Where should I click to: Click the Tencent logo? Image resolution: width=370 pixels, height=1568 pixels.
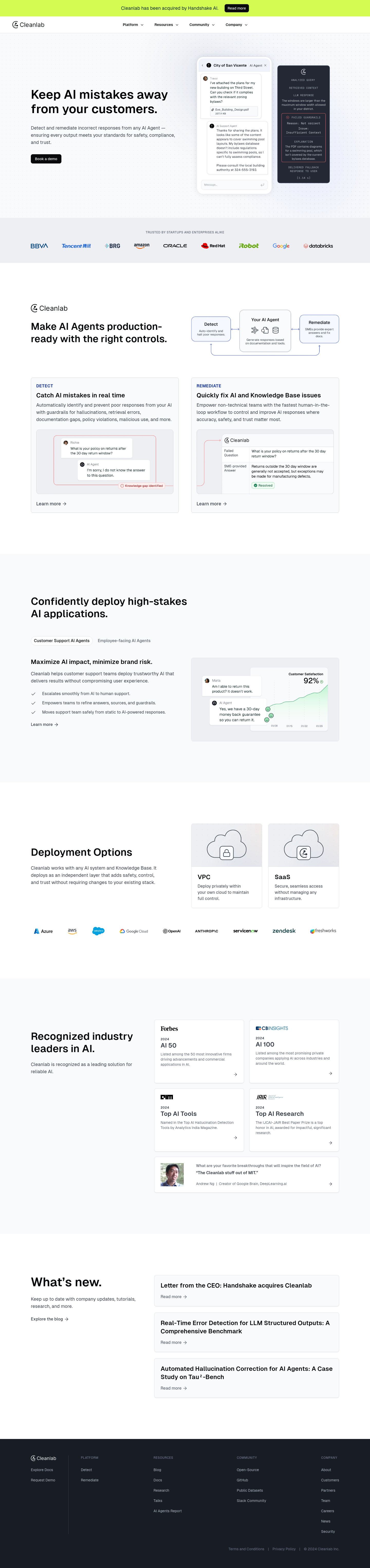click(x=76, y=246)
